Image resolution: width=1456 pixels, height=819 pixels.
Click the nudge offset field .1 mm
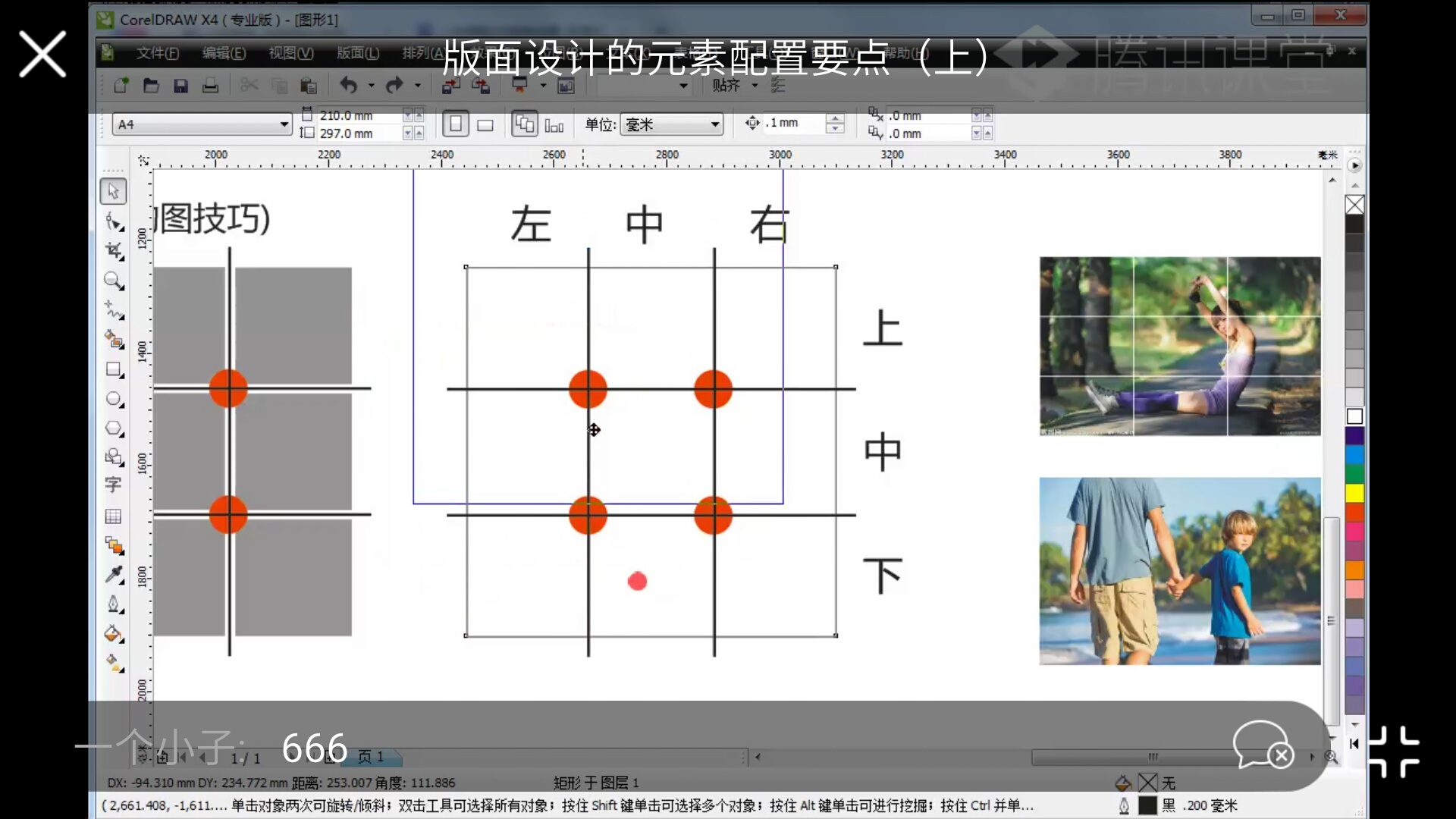(793, 123)
